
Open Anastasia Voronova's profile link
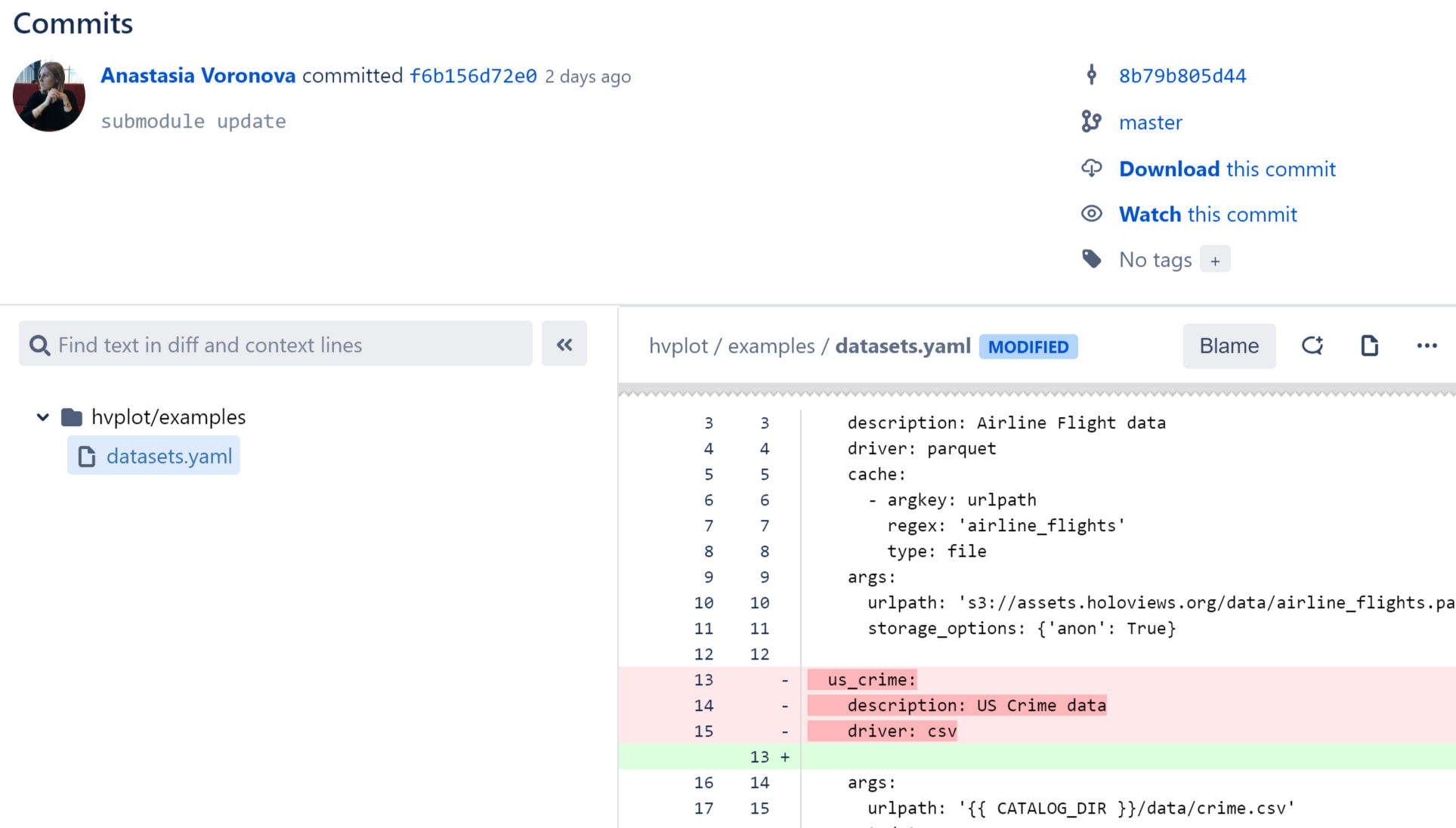click(198, 76)
